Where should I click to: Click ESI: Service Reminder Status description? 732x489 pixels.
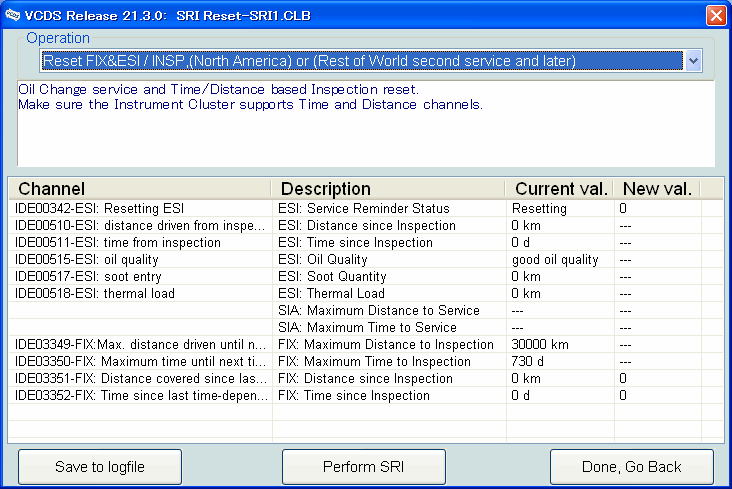click(364, 208)
